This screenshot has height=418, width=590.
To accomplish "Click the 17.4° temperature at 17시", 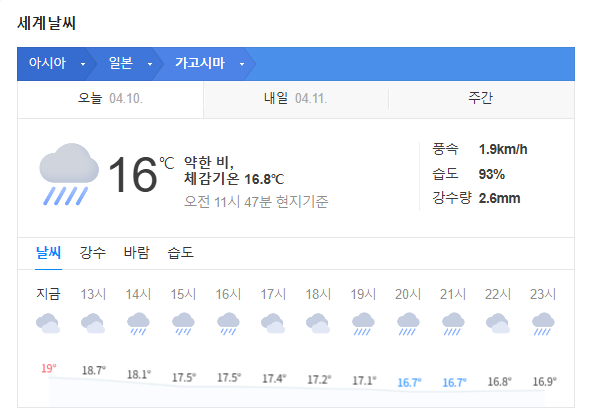I will 274,378.
